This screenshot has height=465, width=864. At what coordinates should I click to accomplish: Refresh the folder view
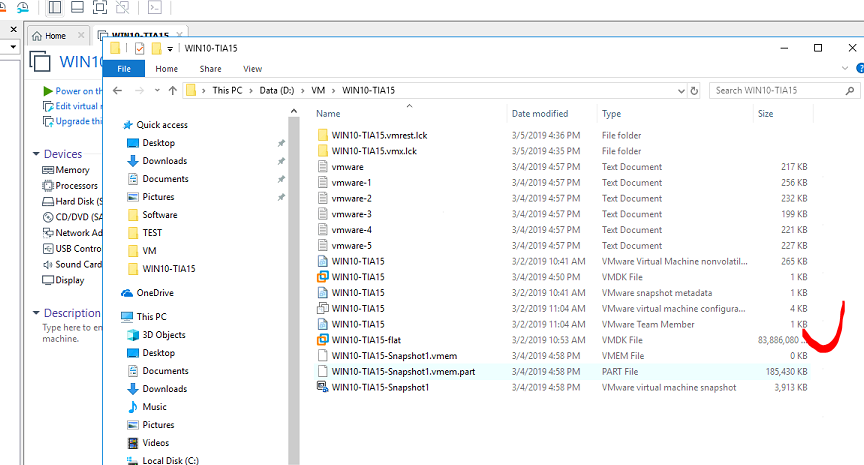[694, 91]
